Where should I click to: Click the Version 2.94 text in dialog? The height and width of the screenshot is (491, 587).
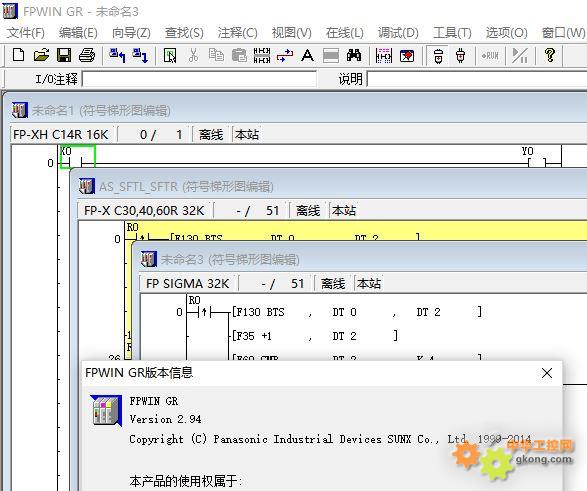(x=165, y=419)
